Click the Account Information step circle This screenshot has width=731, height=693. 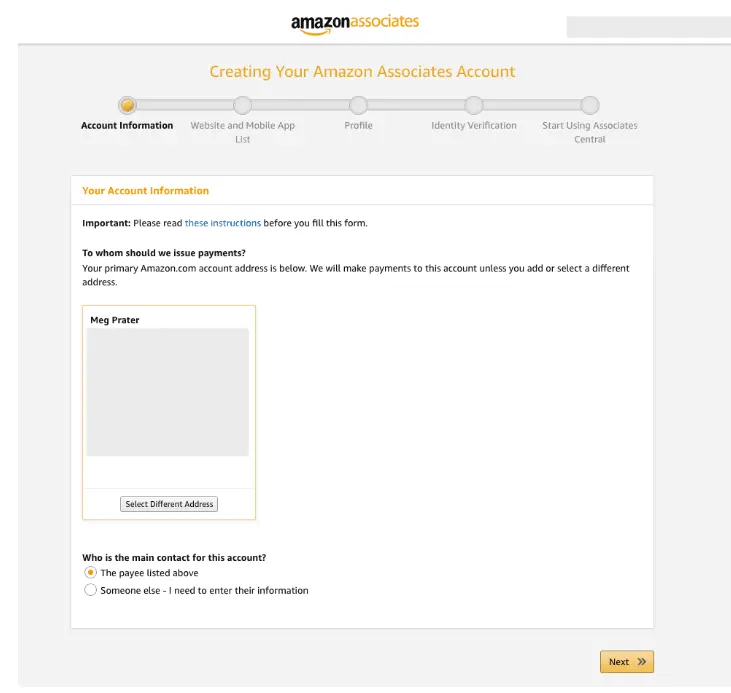(x=127, y=105)
